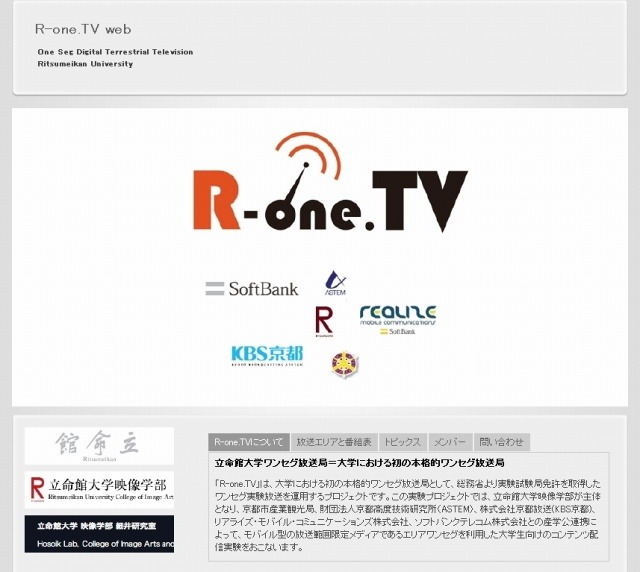This screenshot has width=640, height=572.
Task: Open the Realize Mobile Communications logo
Action: pyautogui.click(x=398, y=320)
